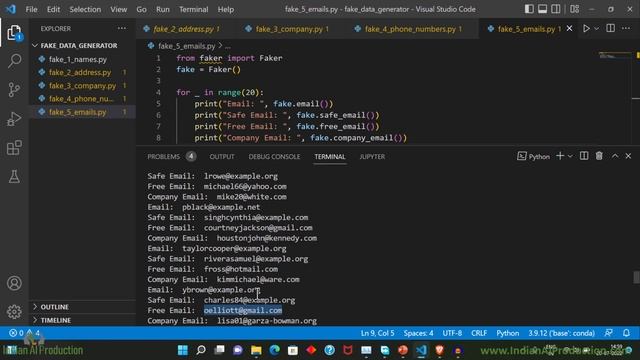
Task: Open Windows Start button on taskbar
Action: click(182, 350)
